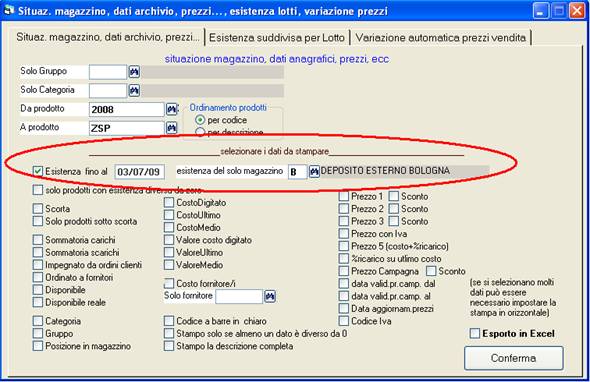The width and height of the screenshot is (590, 382).
Task: Tick Sconto checkbox beside Prezzo 3
Action: 394,221
